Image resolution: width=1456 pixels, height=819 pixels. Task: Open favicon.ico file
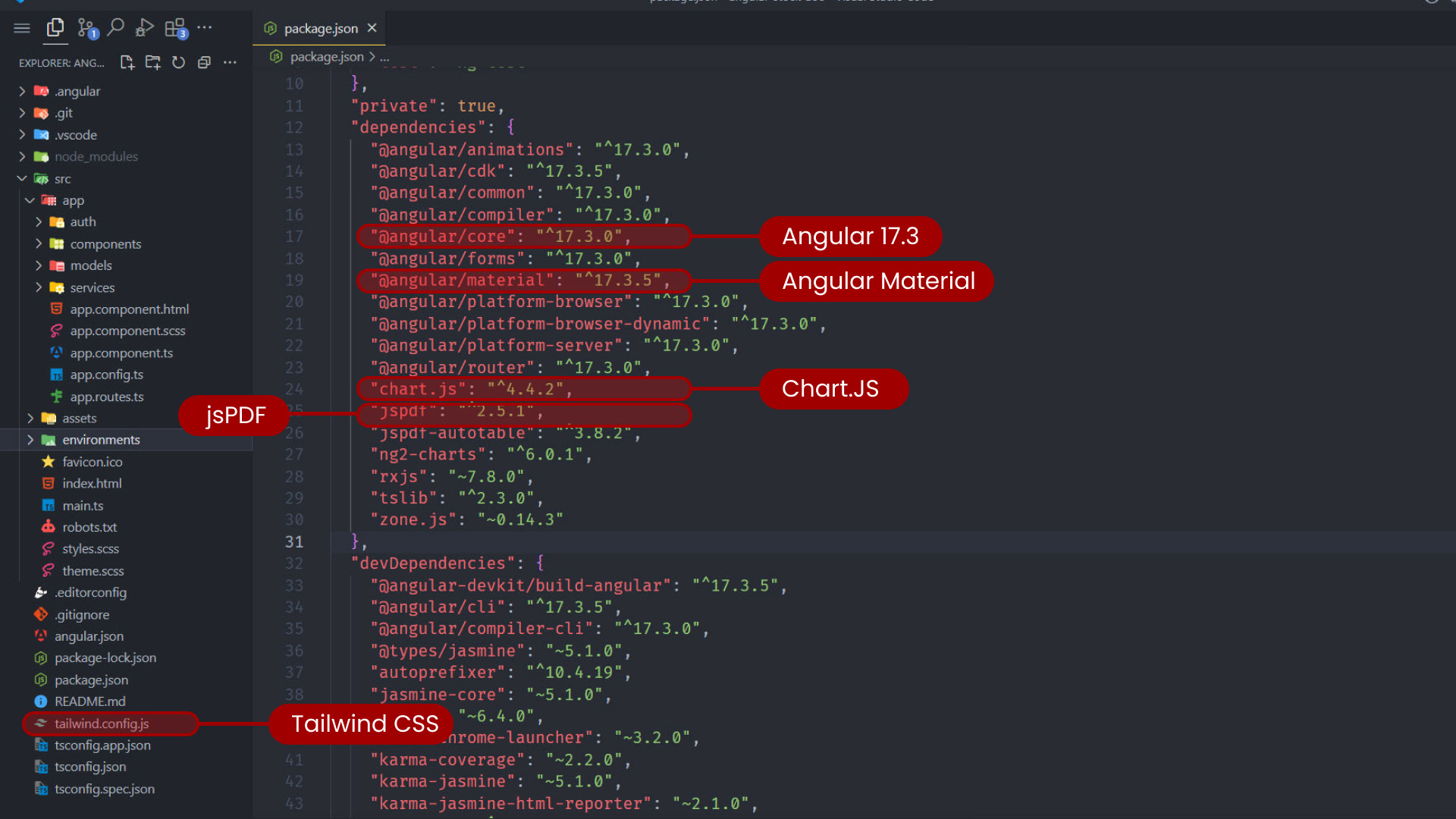92,462
